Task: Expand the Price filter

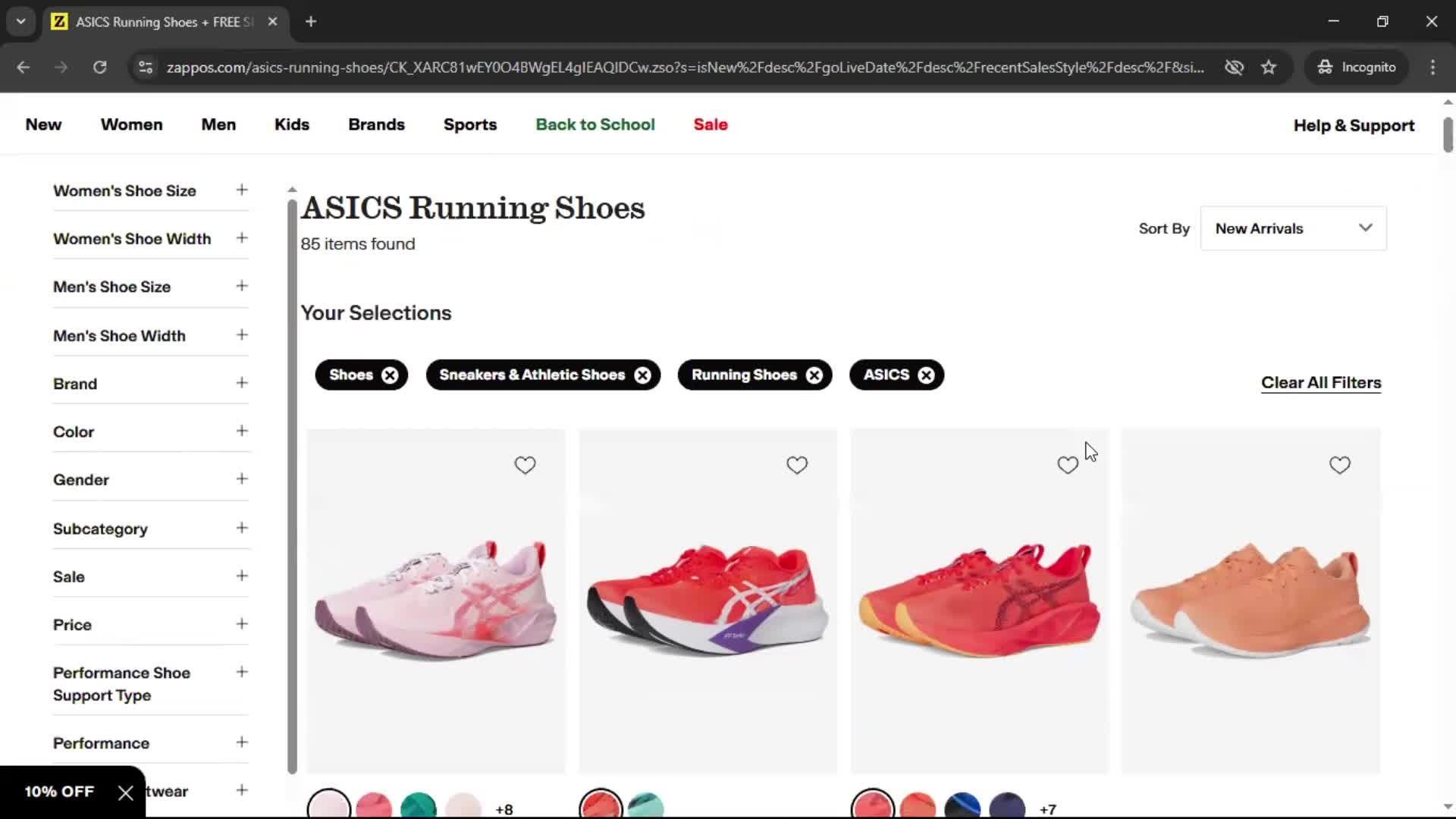Action: (151, 624)
